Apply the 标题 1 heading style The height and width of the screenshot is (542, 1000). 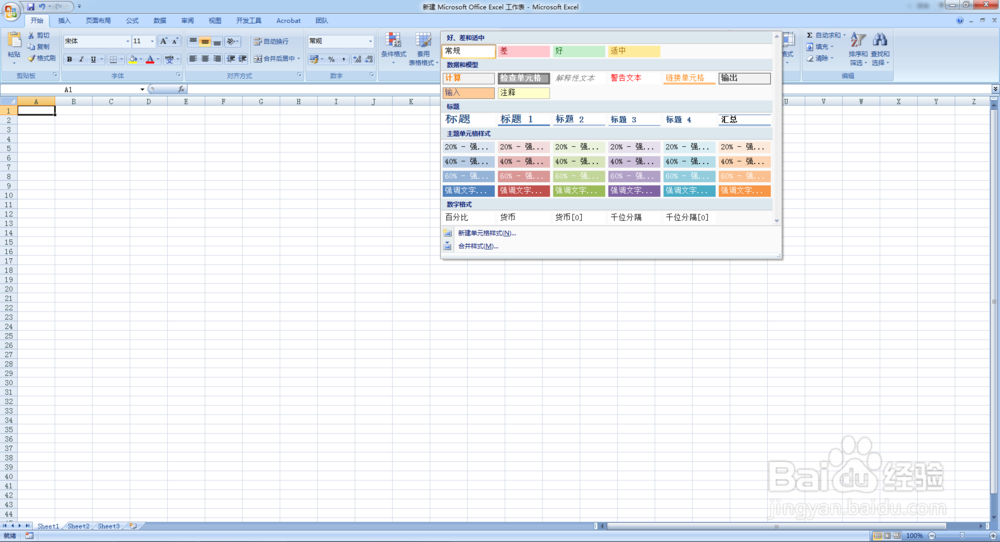point(523,119)
